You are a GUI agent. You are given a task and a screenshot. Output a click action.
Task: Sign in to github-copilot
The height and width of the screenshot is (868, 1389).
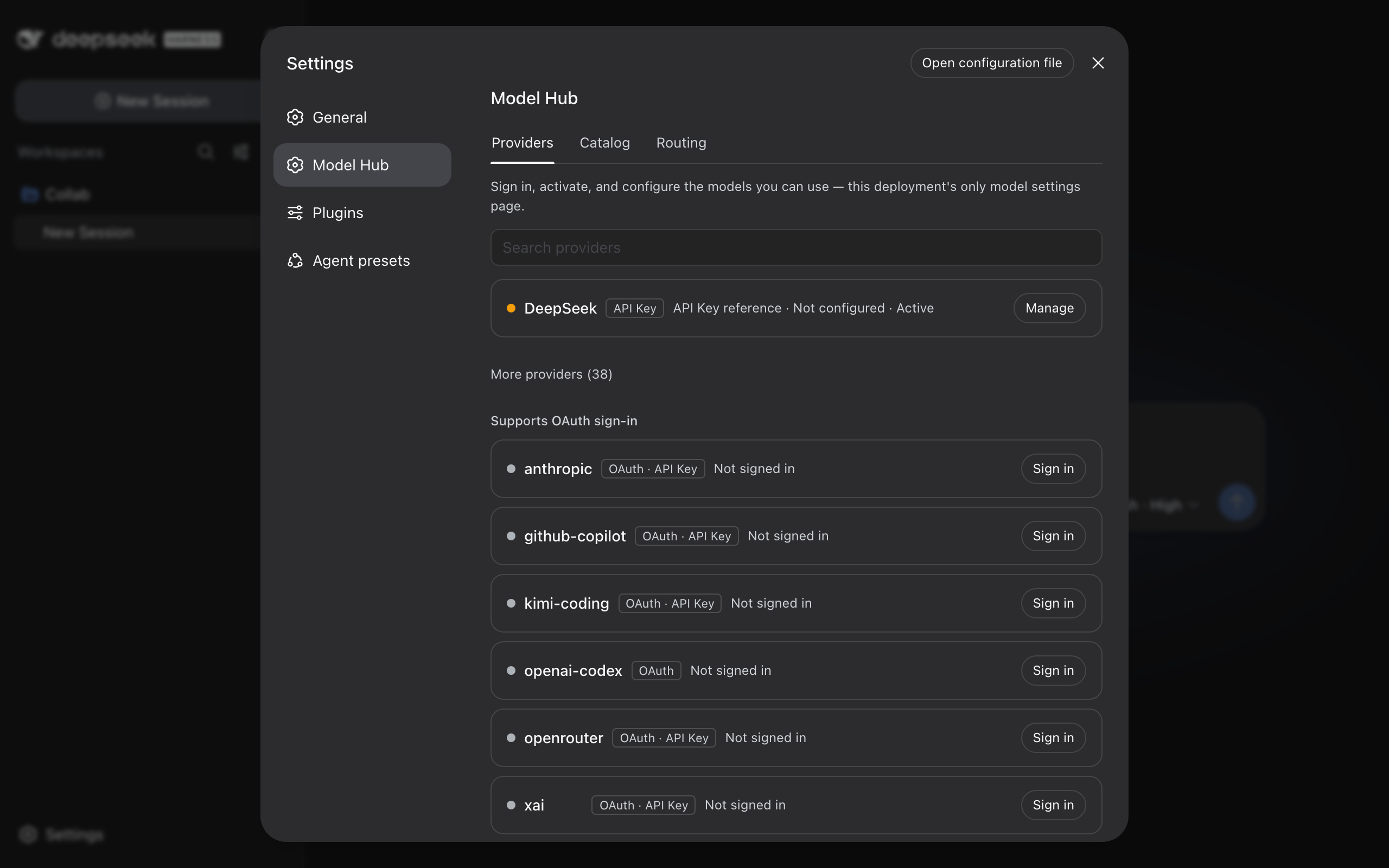[1053, 535]
